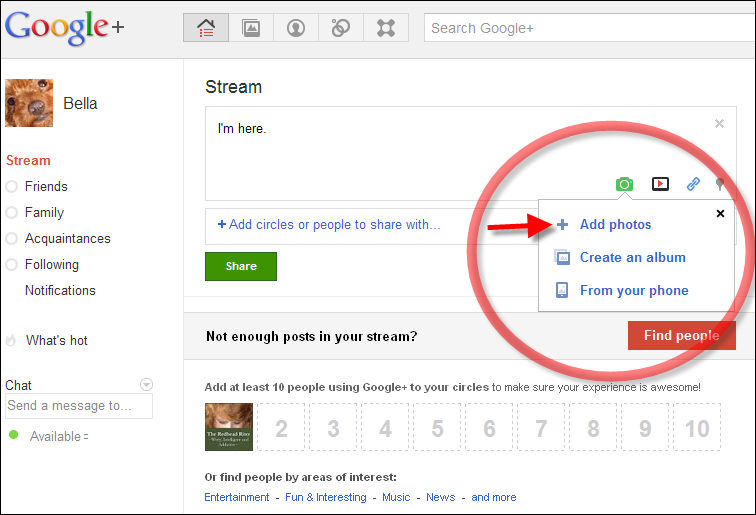The image size is (756, 515).
Task: Discard the post with the gray X
Action: (719, 123)
